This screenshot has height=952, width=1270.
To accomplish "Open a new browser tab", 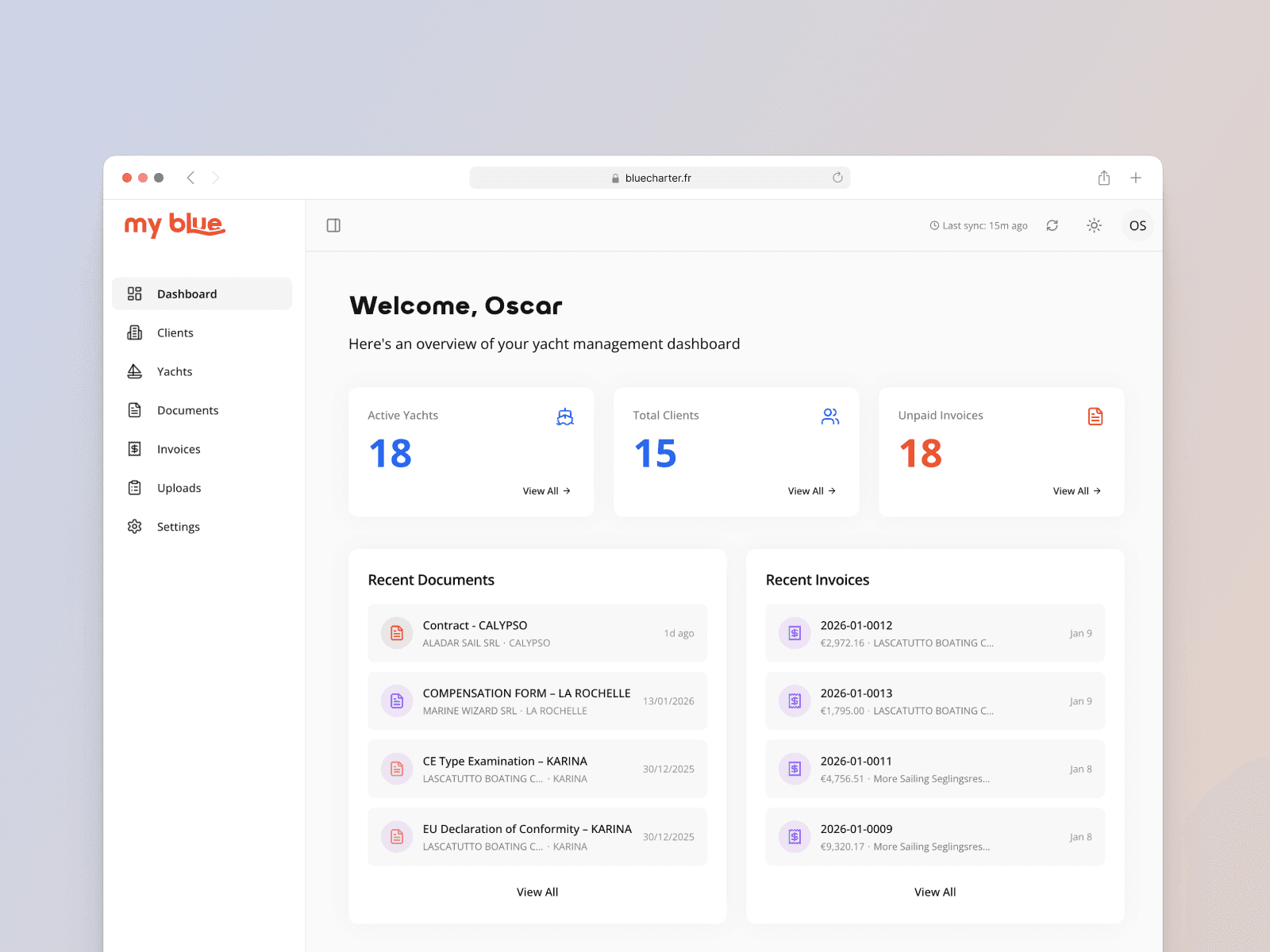I will tap(1136, 178).
